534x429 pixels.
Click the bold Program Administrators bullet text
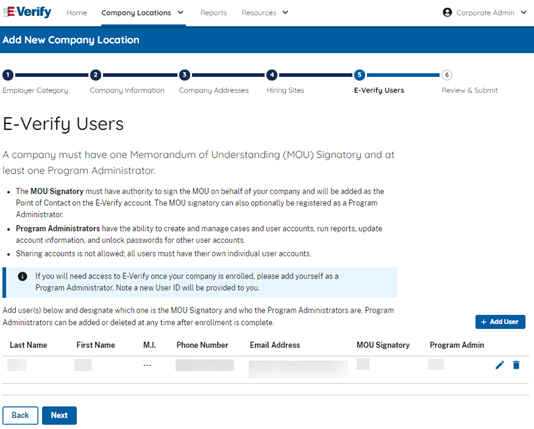pyautogui.click(x=58, y=228)
